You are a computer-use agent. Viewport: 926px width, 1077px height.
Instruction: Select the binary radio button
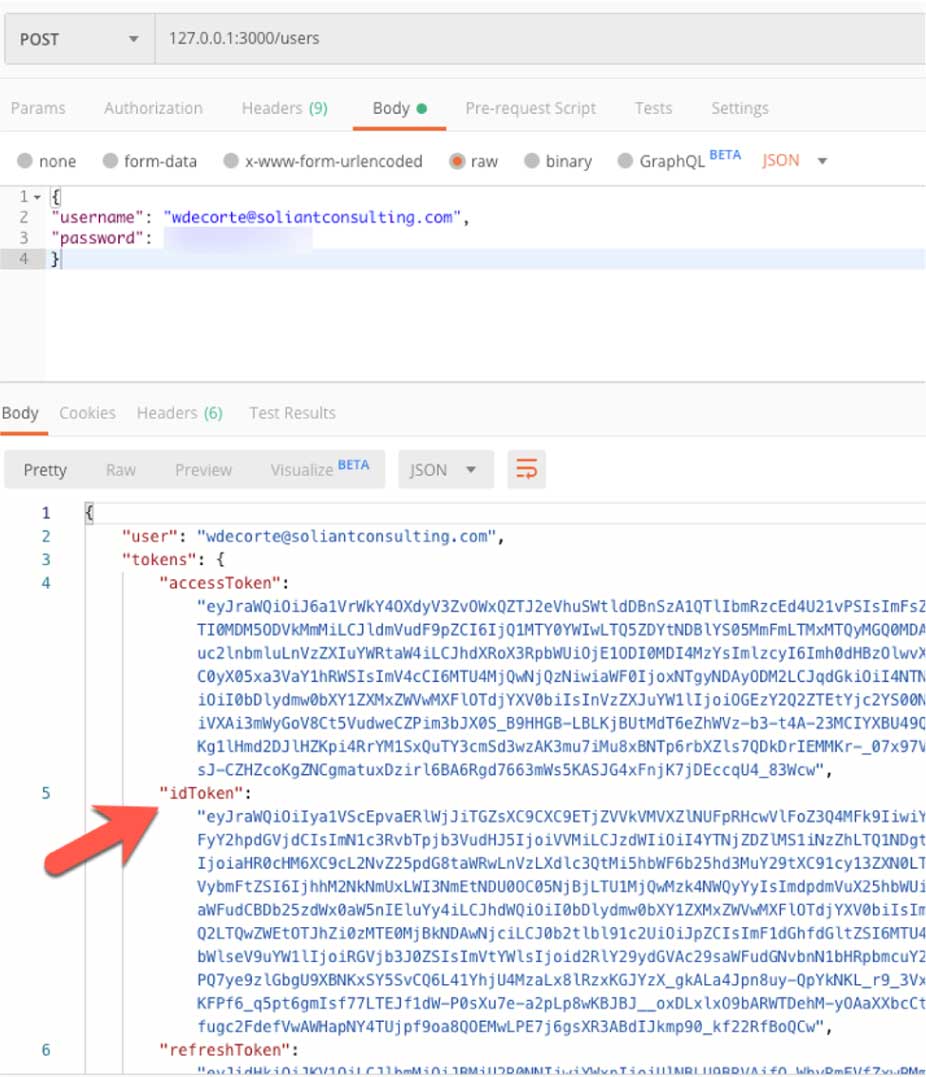(531, 161)
